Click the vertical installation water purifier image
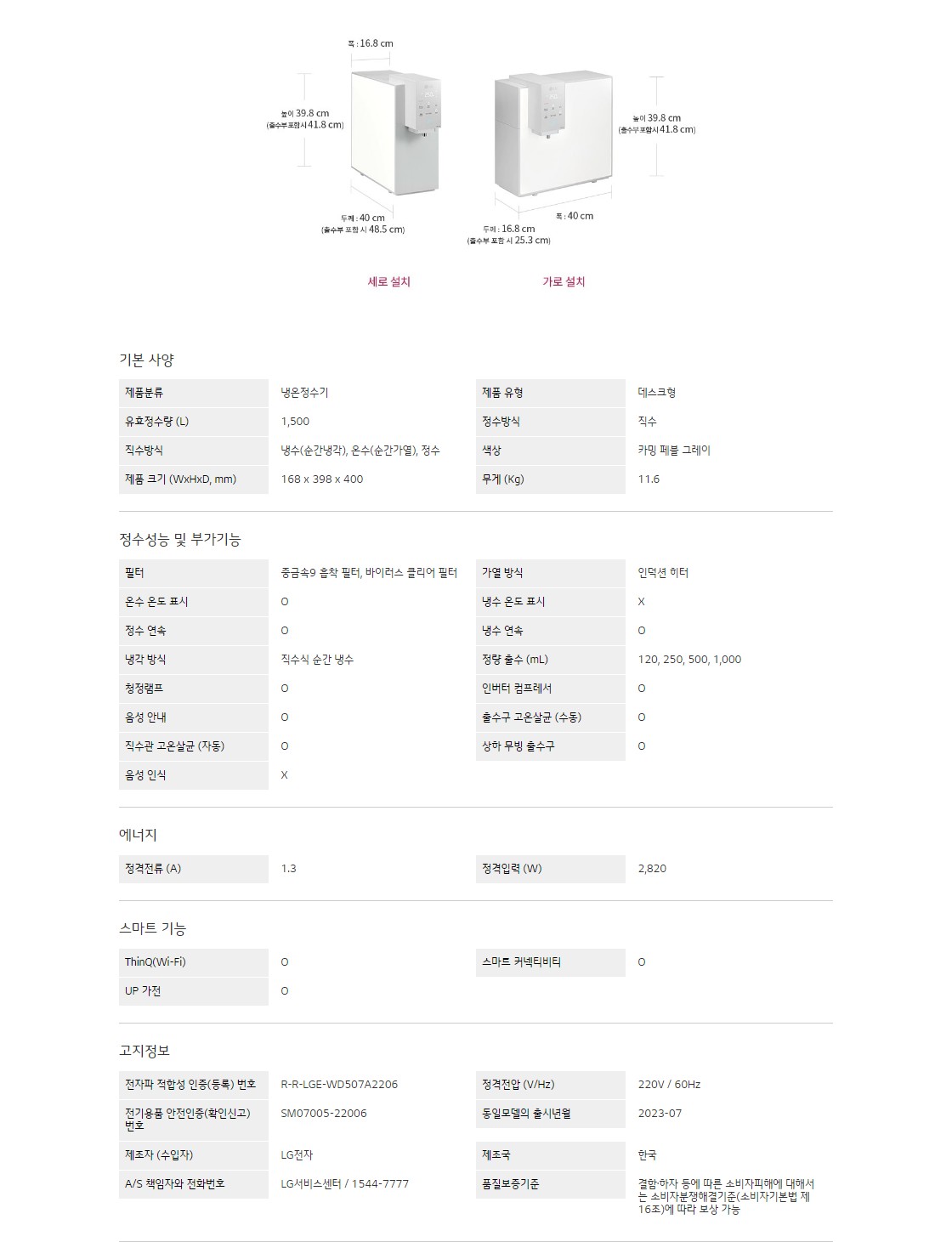This screenshot has width=952, height=1242. pos(395,132)
